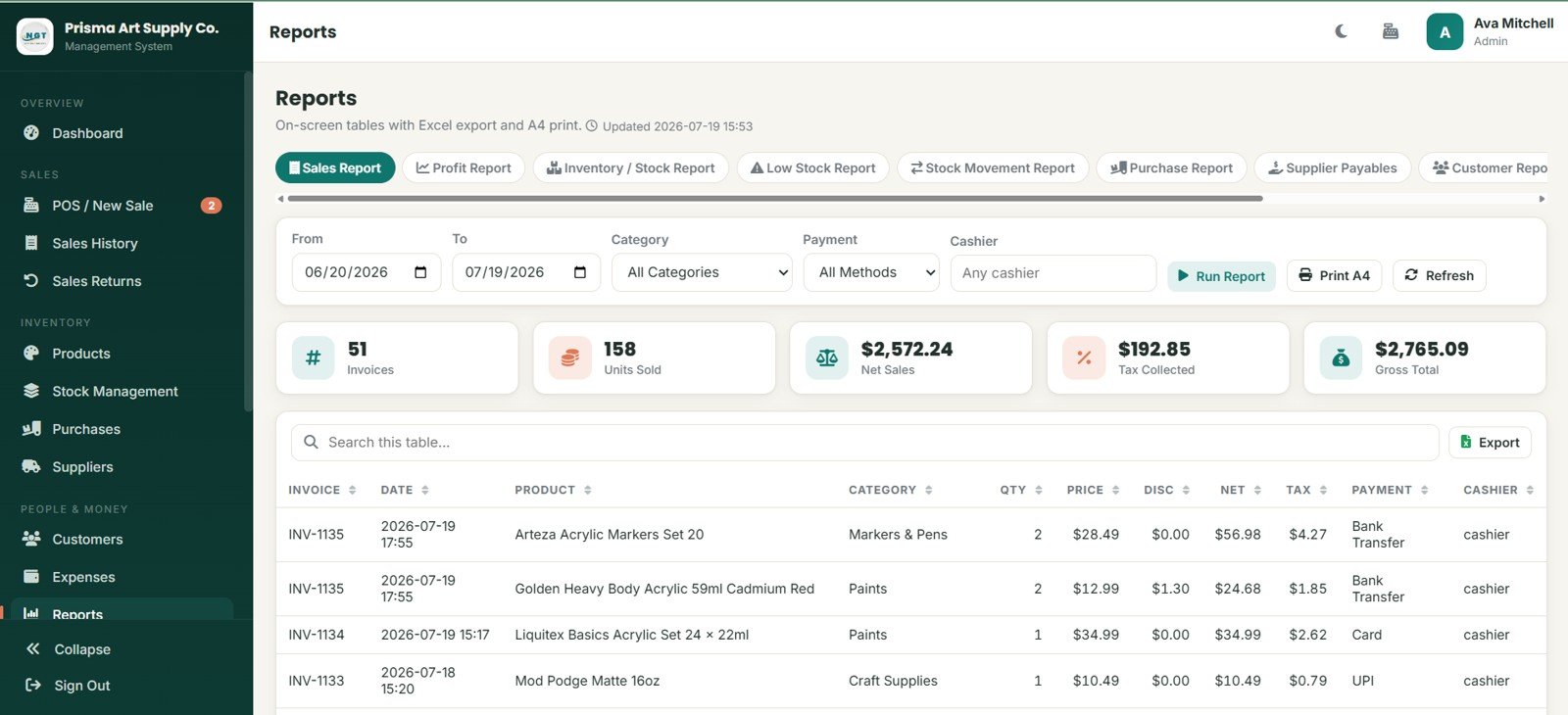Sort table by Tax column
The height and width of the screenshot is (715, 1568).
(1307, 490)
